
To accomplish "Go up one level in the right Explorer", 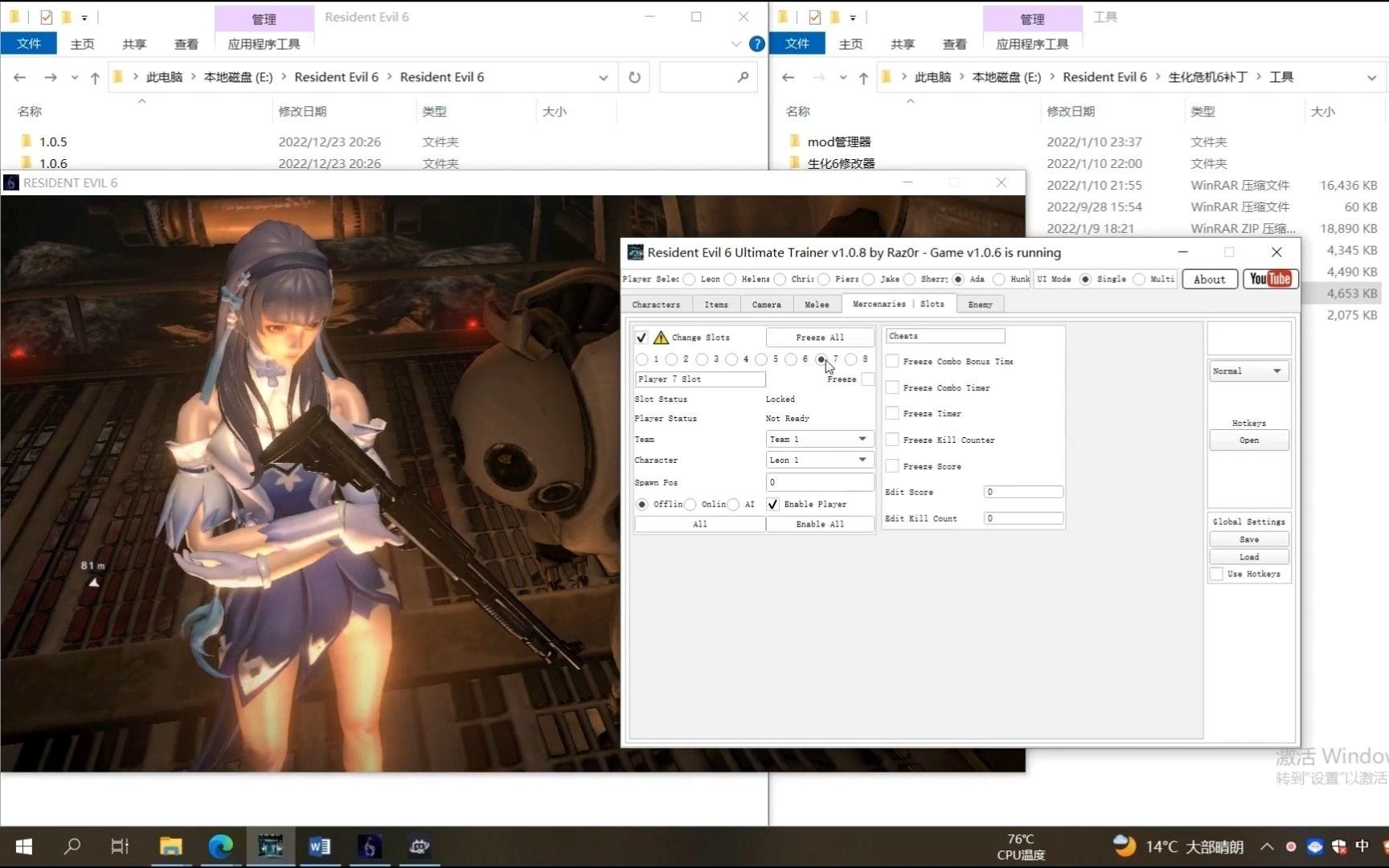I will tap(863, 77).
